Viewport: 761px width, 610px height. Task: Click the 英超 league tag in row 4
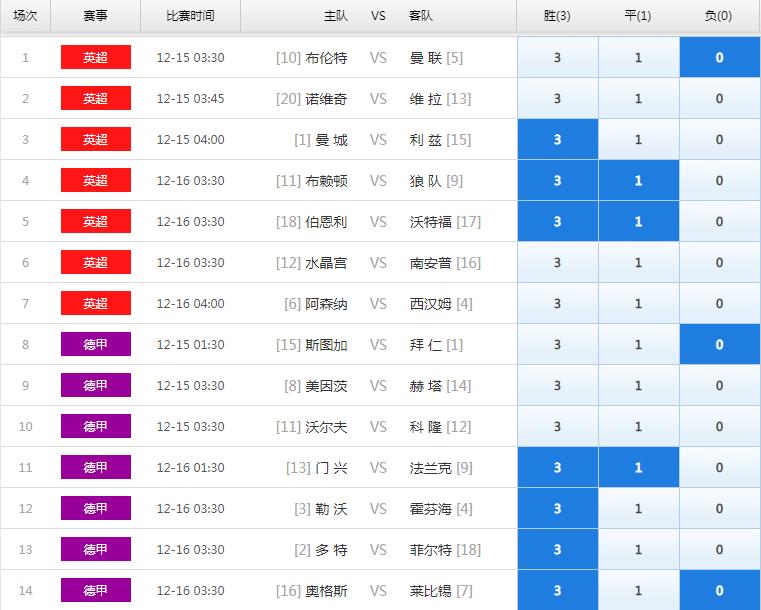click(96, 180)
